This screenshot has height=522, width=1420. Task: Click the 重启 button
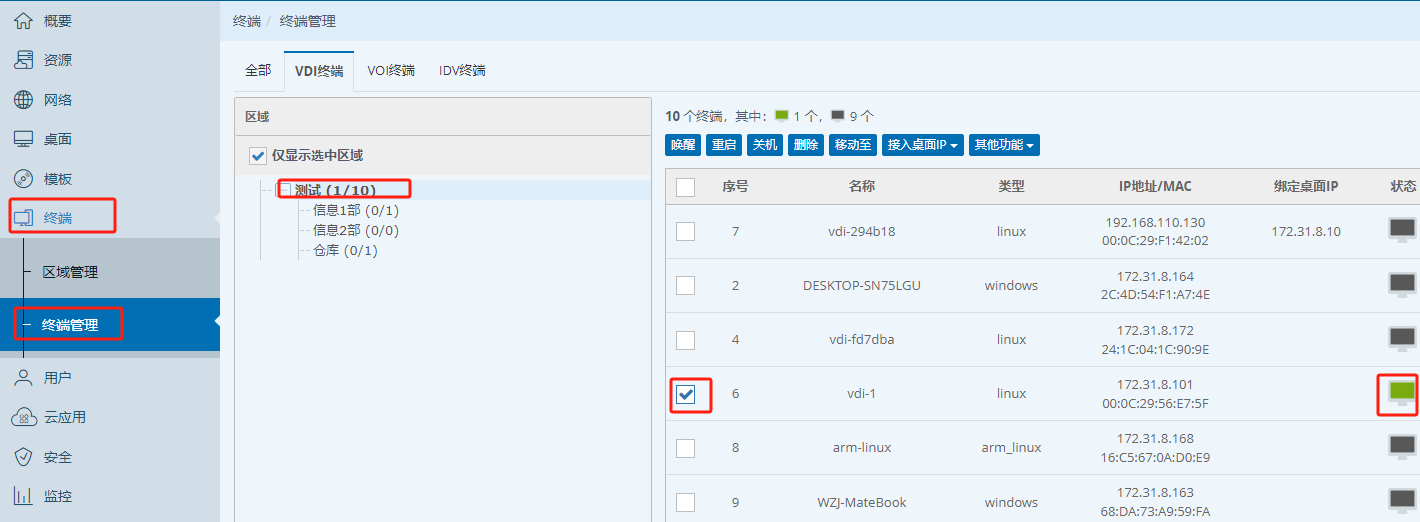click(x=724, y=145)
